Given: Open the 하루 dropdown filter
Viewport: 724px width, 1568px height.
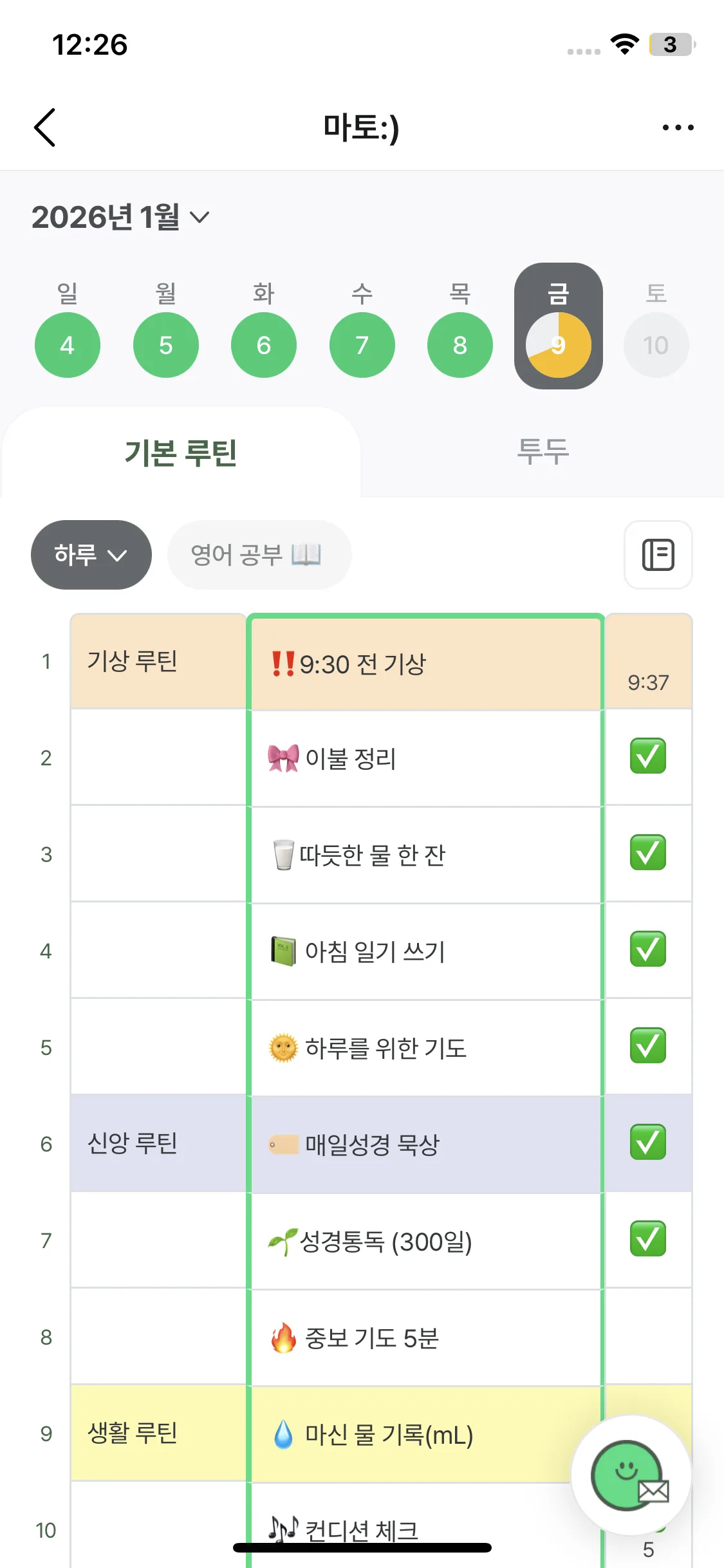Looking at the screenshot, I should (x=91, y=555).
